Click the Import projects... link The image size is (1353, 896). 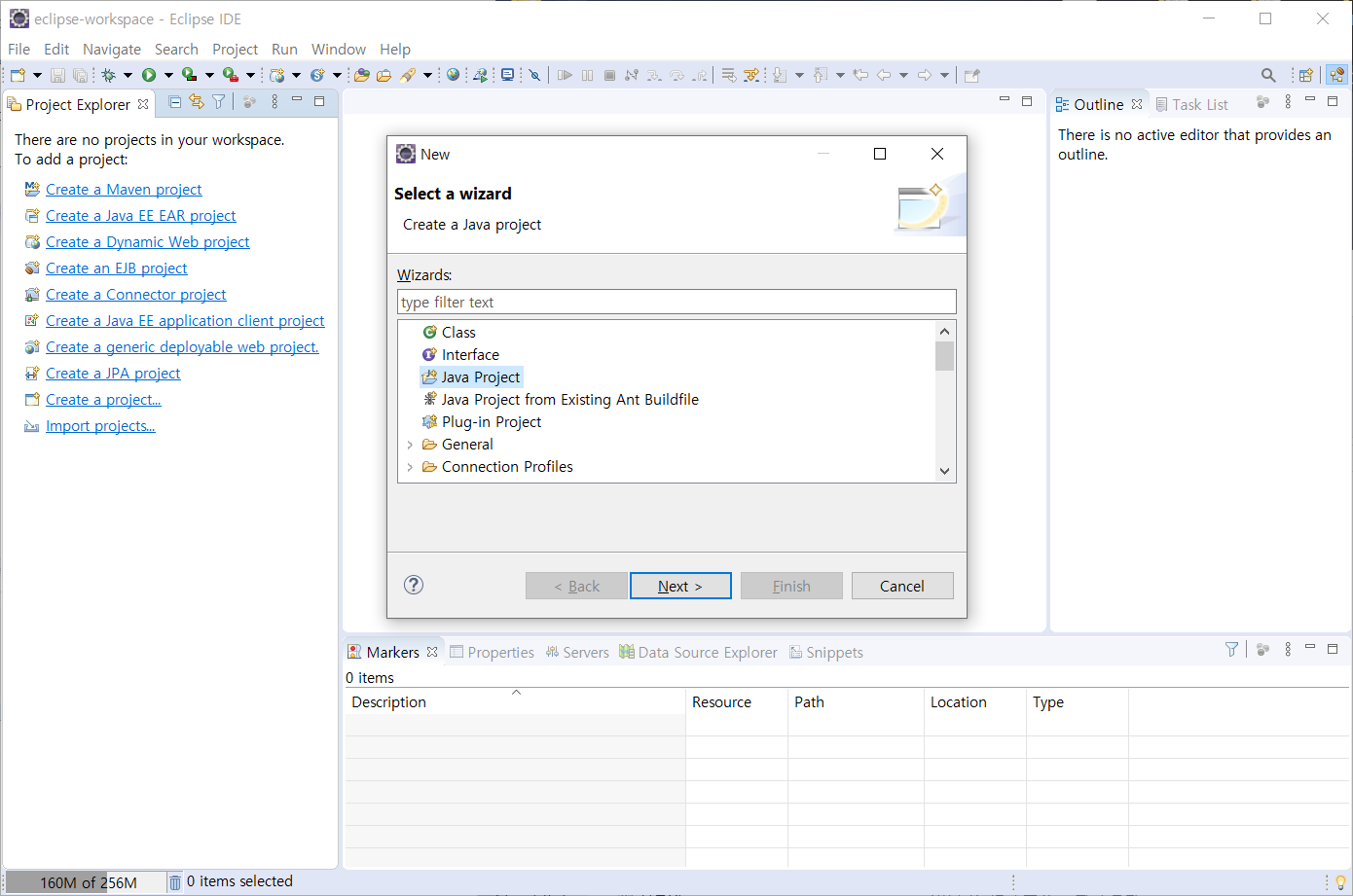tap(100, 426)
